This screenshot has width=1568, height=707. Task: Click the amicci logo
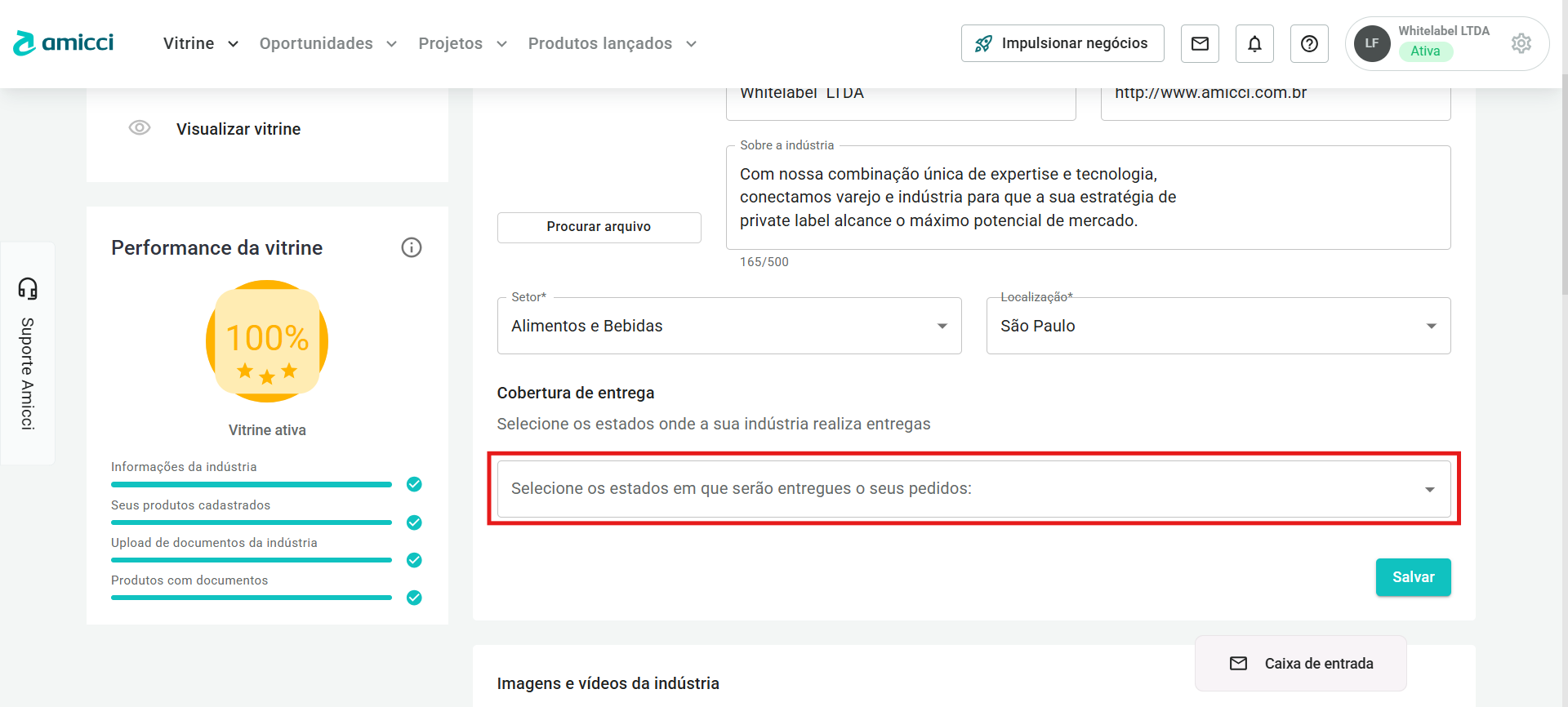[64, 43]
